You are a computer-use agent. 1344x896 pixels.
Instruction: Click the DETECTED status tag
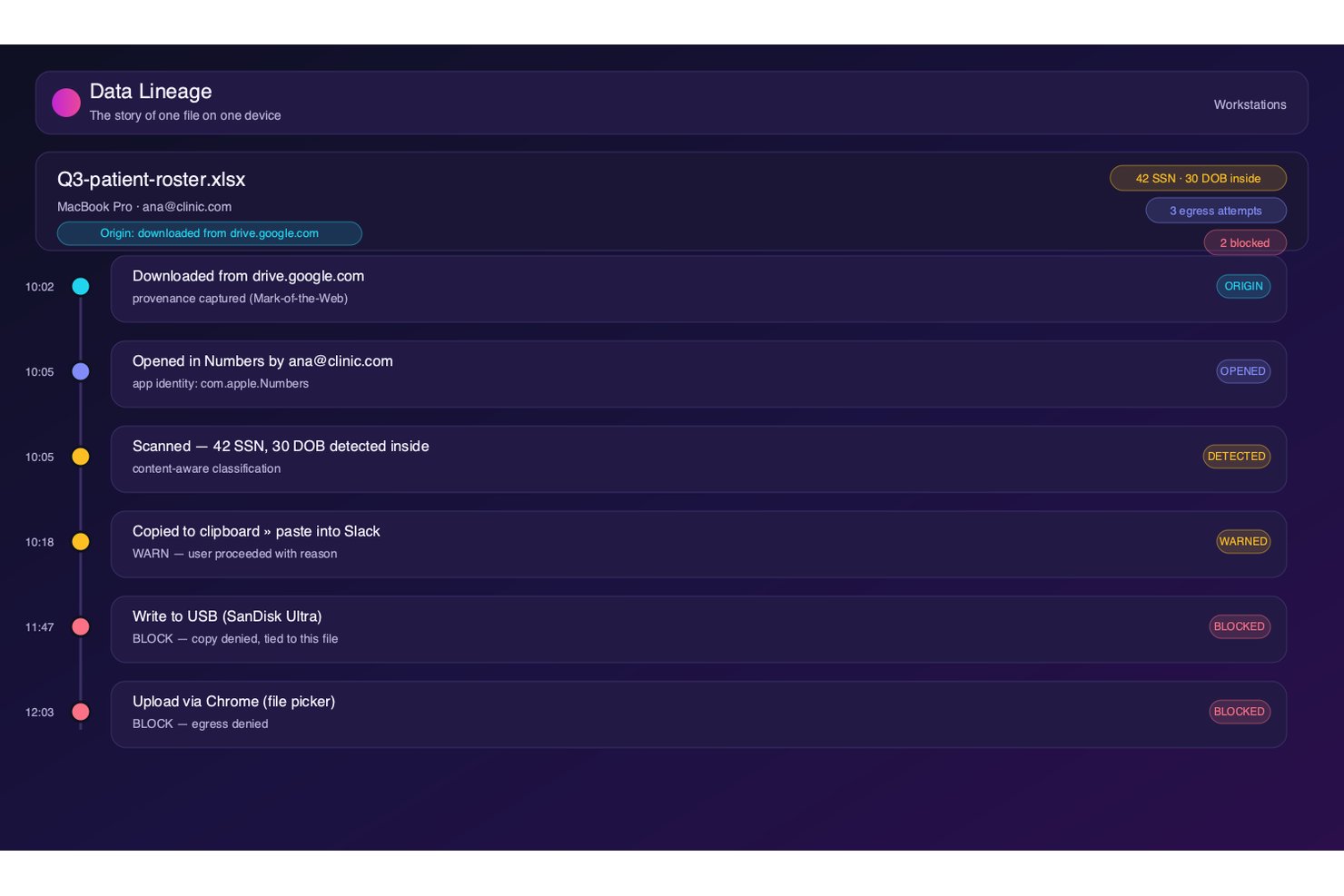click(x=1237, y=457)
